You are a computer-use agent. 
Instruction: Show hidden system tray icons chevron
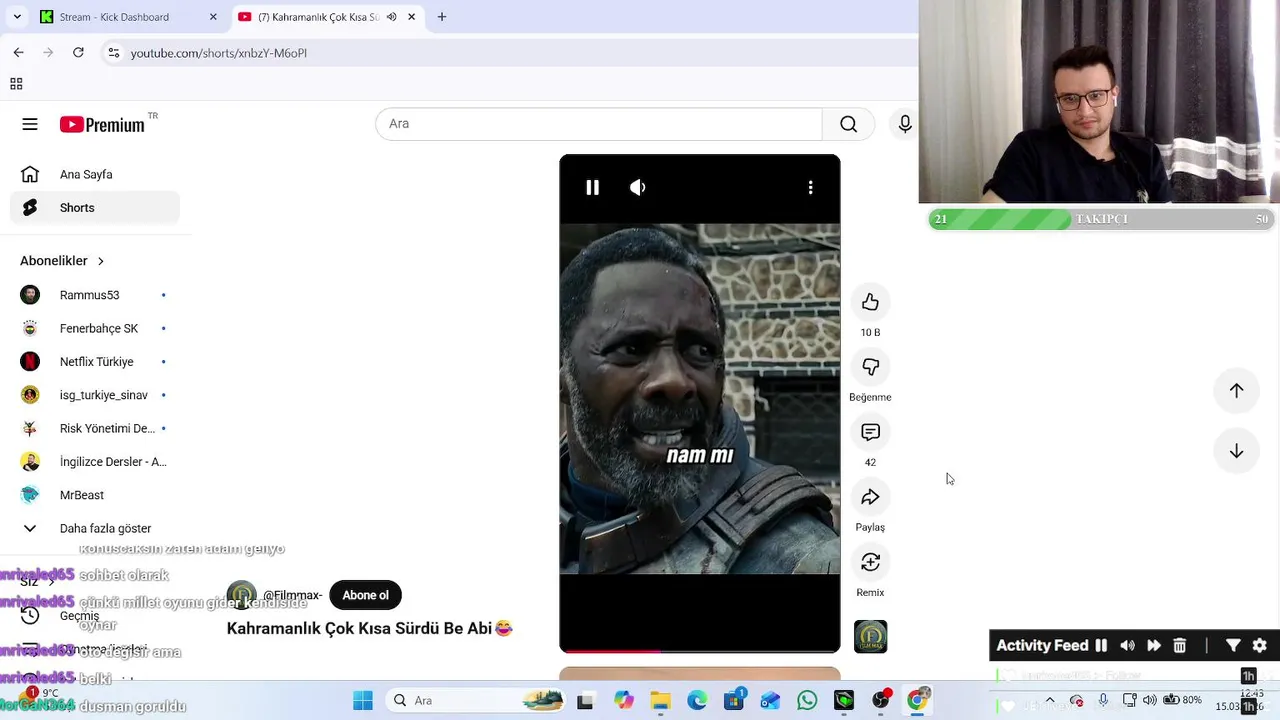[x=1050, y=700]
